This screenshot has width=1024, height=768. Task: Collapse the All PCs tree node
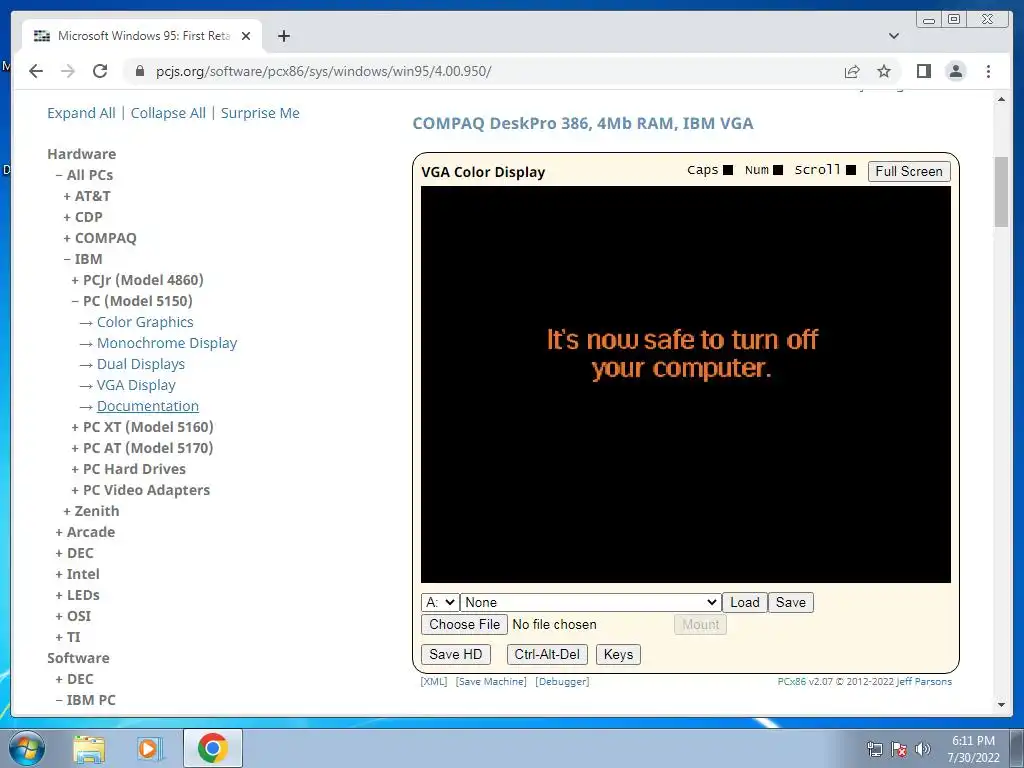[x=84, y=175]
